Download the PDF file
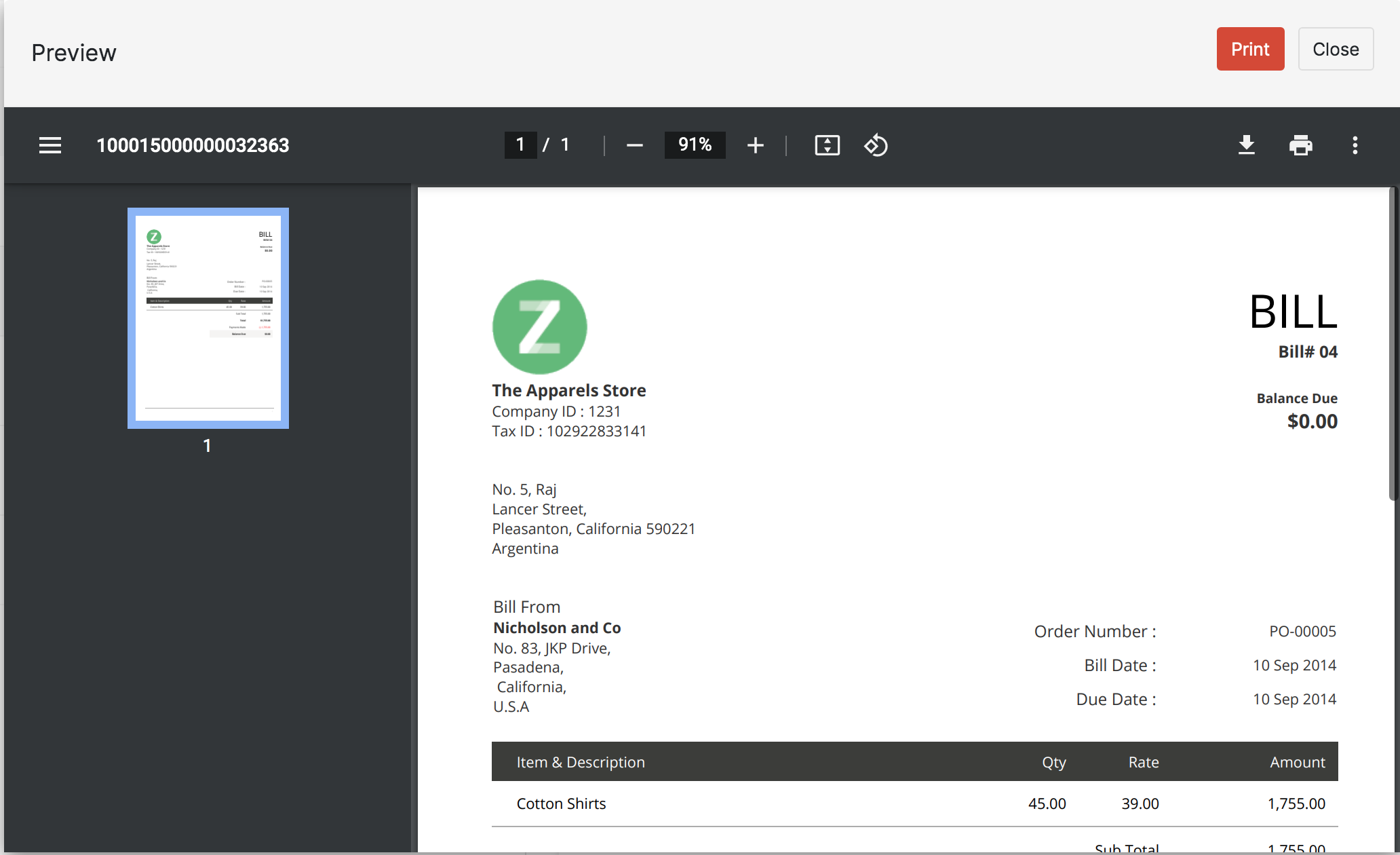The height and width of the screenshot is (855, 1400). coord(1246,145)
